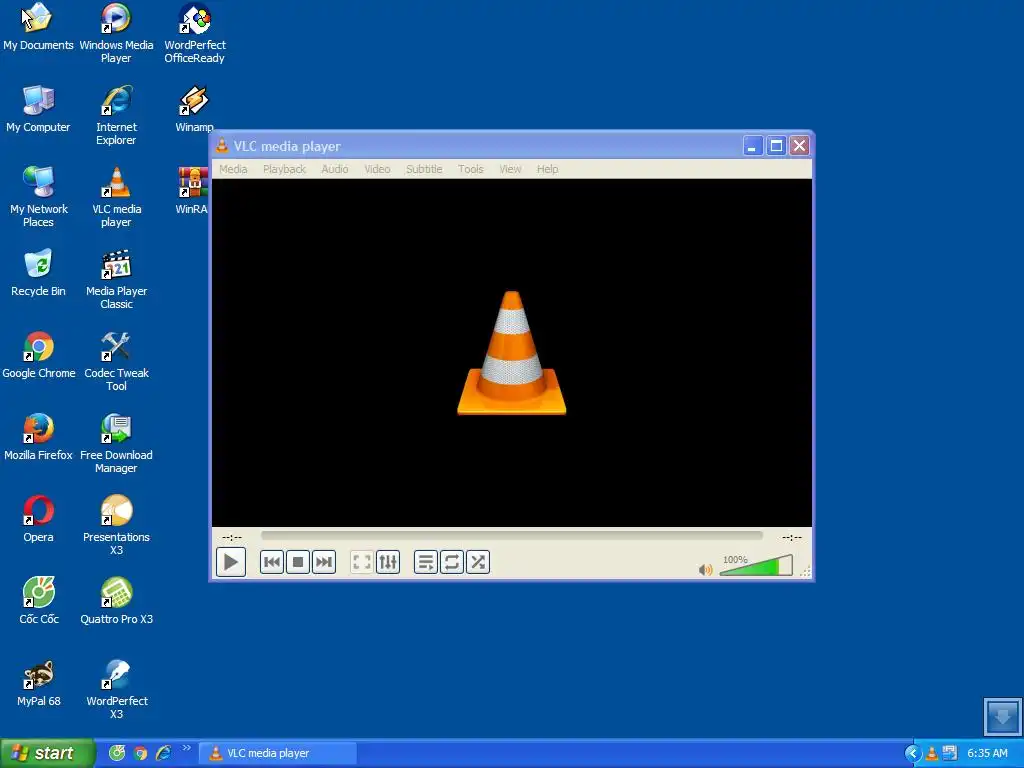Select the WordPerfect X3 desktop icon

tap(116, 690)
